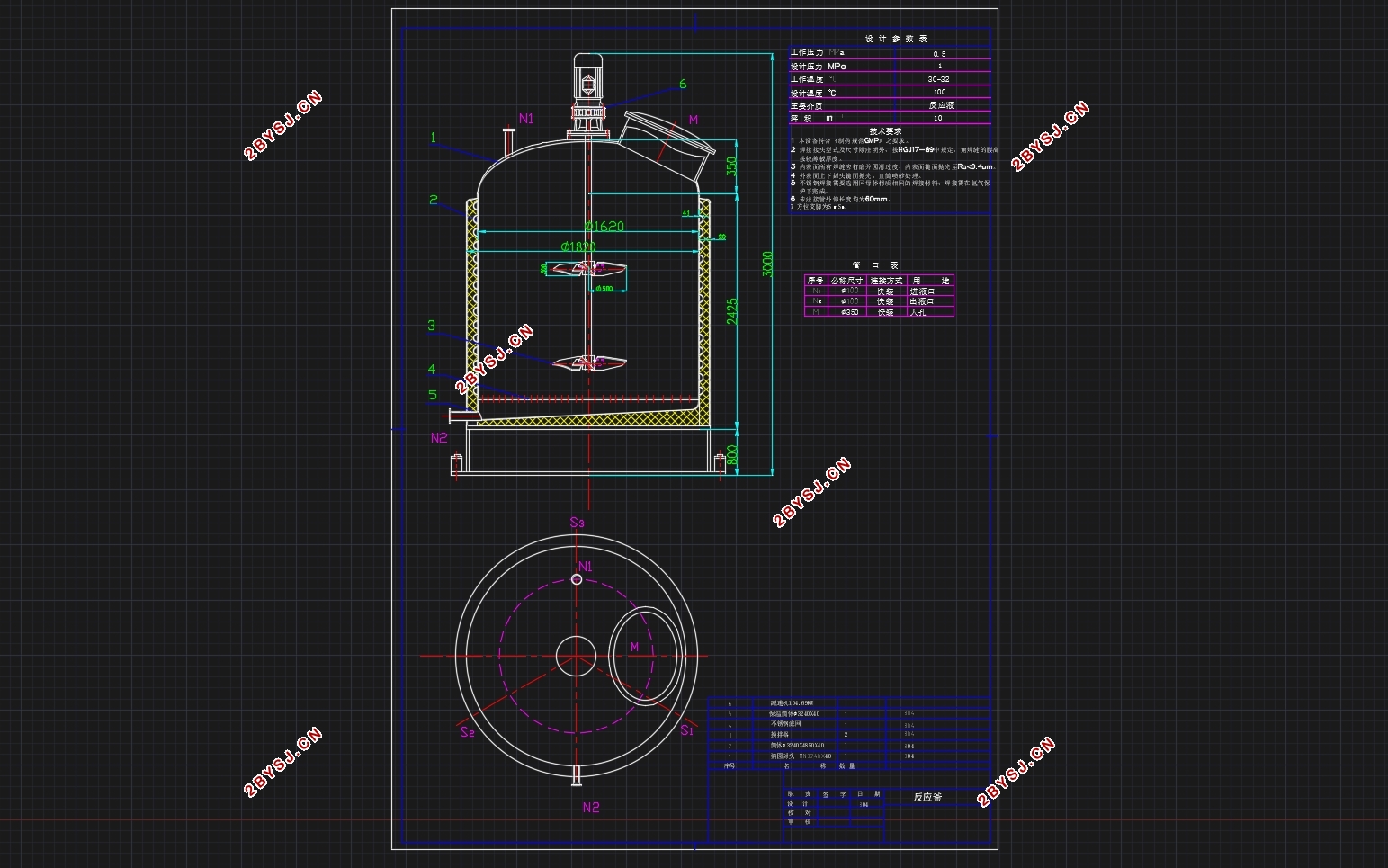Select the volume value 10
This screenshot has height=868, width=1388.
click(938, 118)
